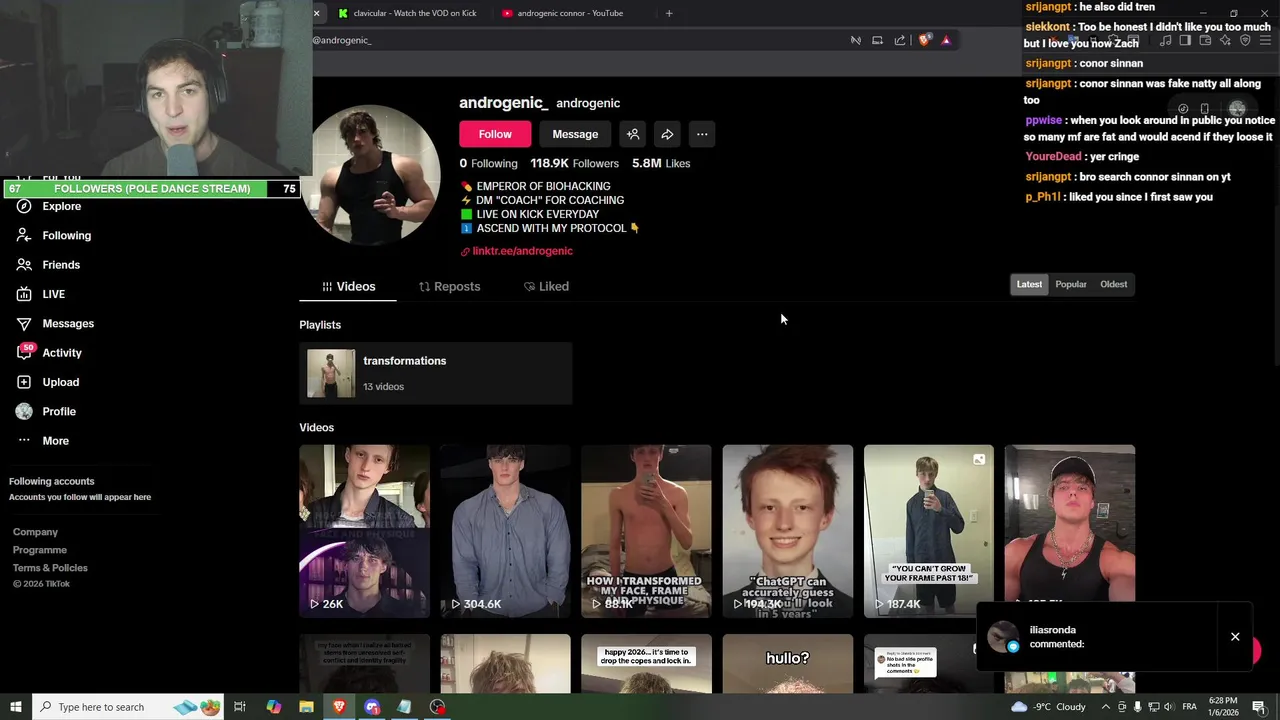Open the three-dot profile options menu

[x=702, y=134]
